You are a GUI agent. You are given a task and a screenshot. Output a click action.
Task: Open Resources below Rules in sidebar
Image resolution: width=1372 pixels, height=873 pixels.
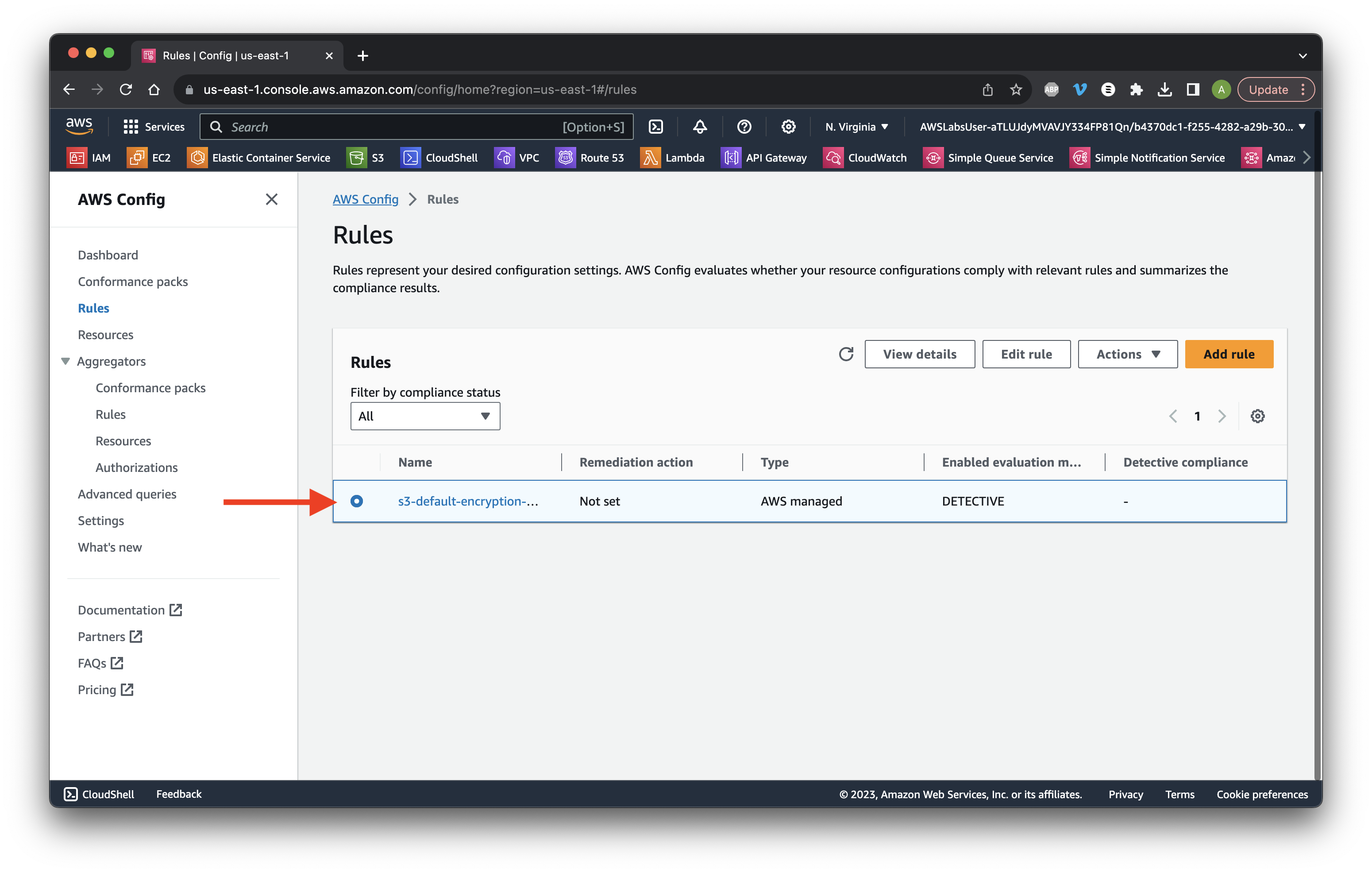point(105,335)
